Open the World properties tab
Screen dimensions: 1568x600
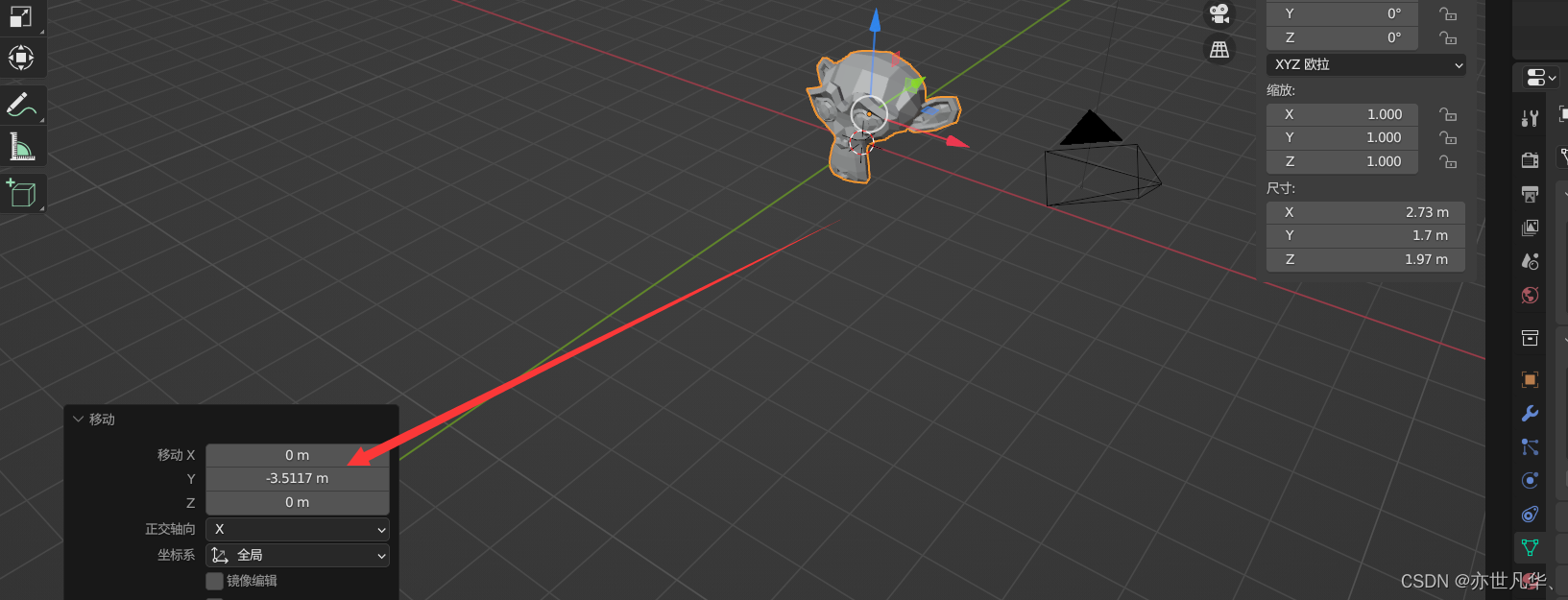[1530, 295]
